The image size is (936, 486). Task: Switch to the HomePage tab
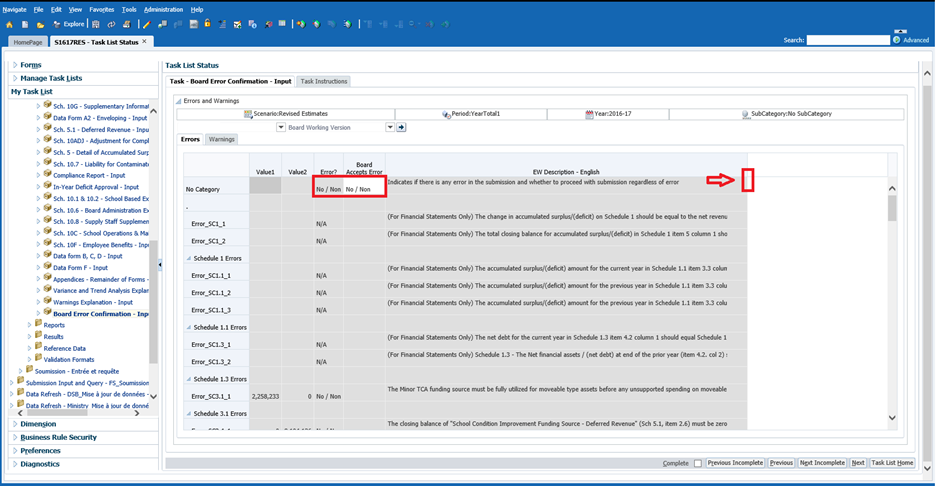point(28,42)
